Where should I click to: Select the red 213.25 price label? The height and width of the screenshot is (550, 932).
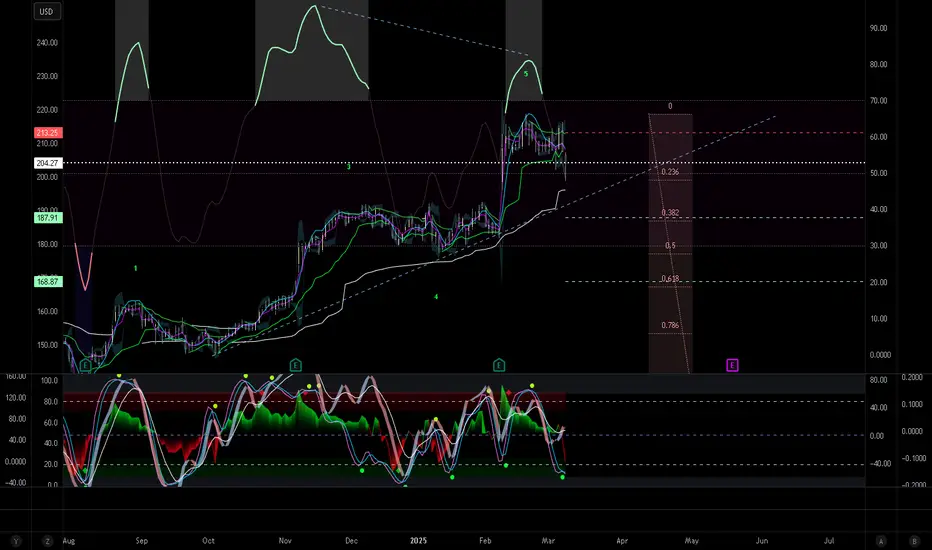click(48, 133)
